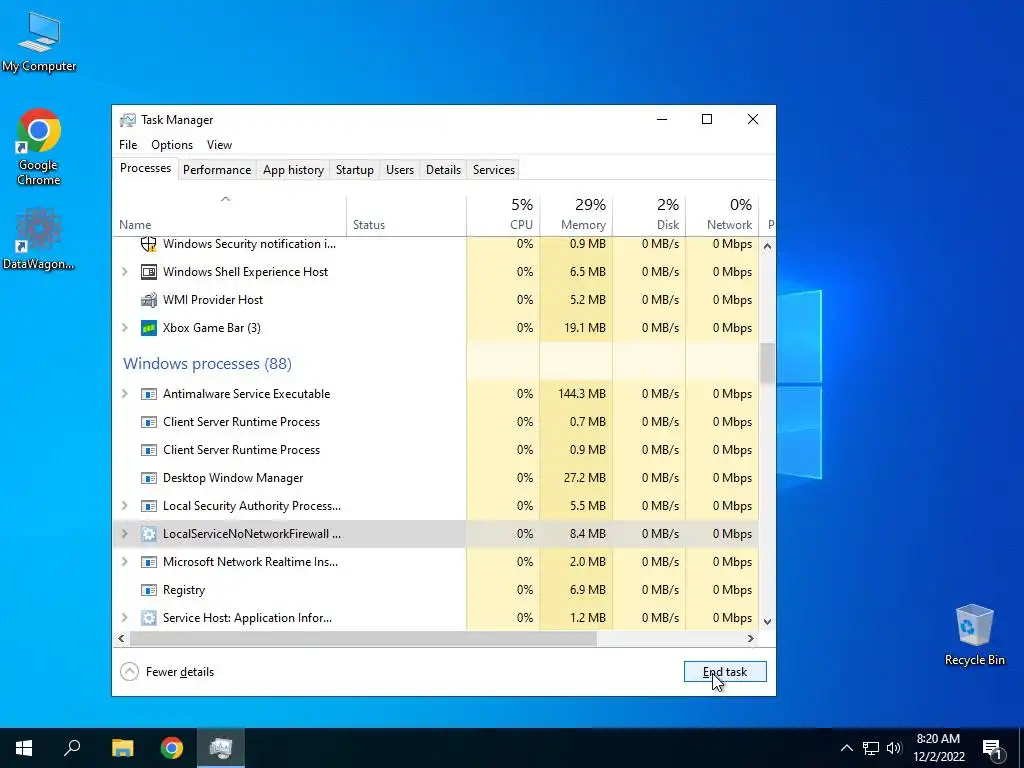
Task: Sort processes by CPU column
Action: tap(503, 216)
